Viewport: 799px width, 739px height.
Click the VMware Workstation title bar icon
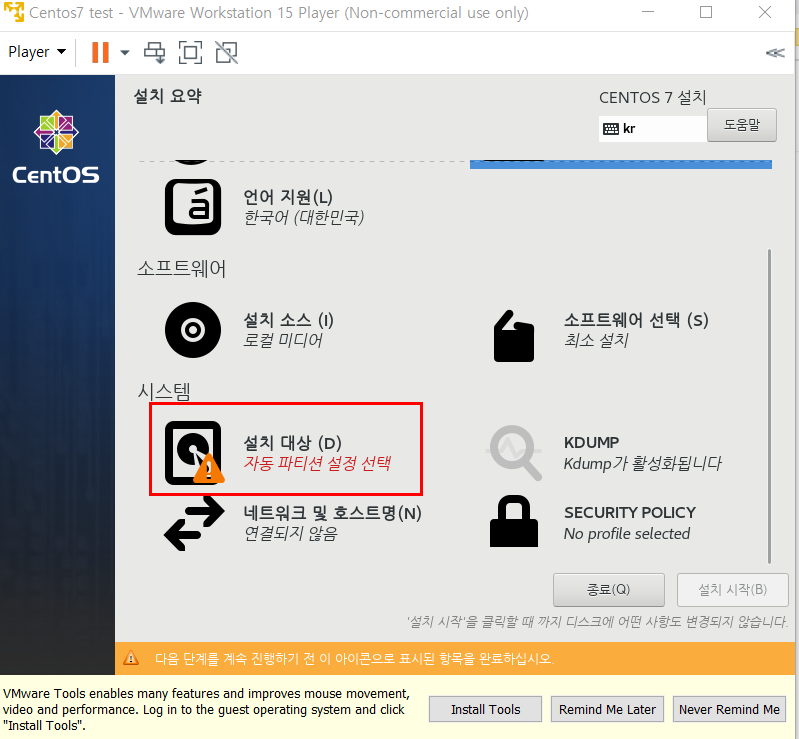(x=14, y=12)
